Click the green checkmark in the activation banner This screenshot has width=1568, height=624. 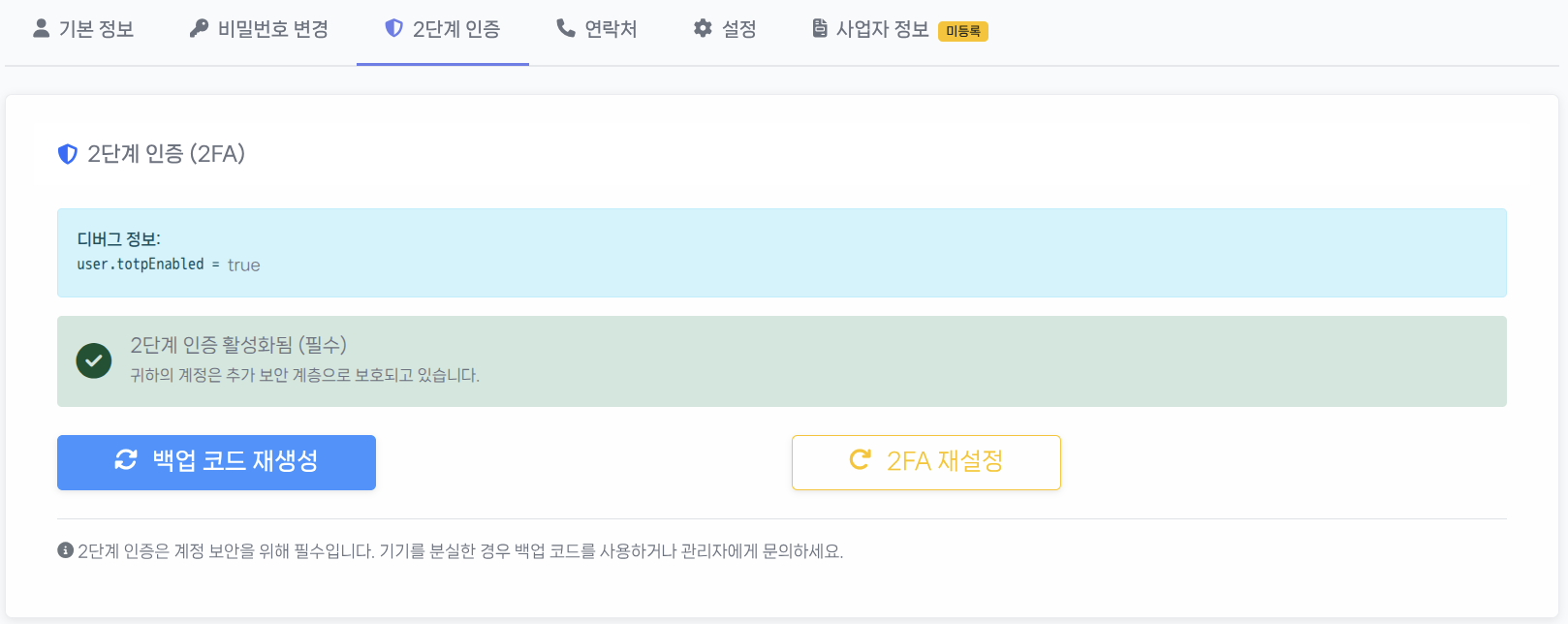93,360
